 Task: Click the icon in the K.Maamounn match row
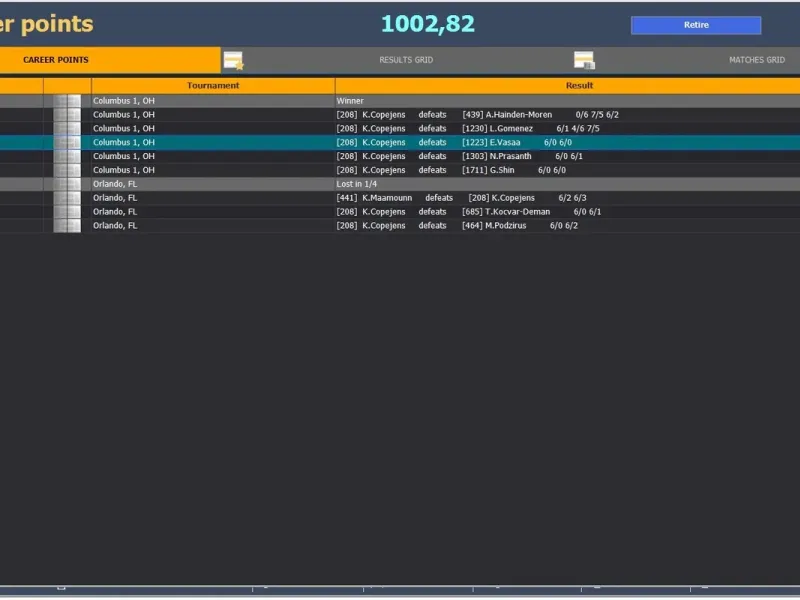coord(67,197)
